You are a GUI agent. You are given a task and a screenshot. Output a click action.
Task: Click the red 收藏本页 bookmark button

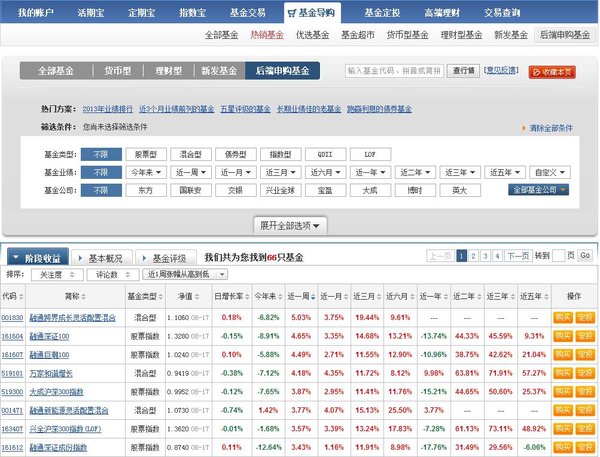pyautogui.click(x=552, y=72)
